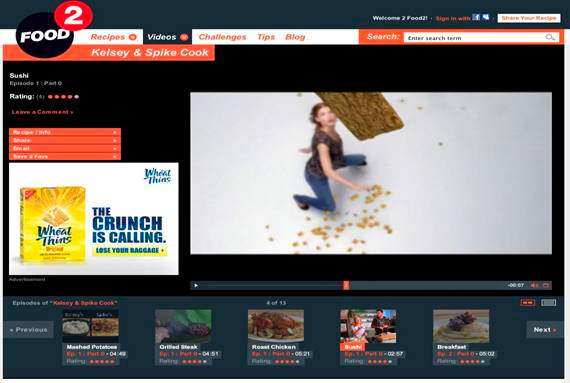The image size is (570, 383).
Task: Click the Sign in with link
Action: click(453, 18)
